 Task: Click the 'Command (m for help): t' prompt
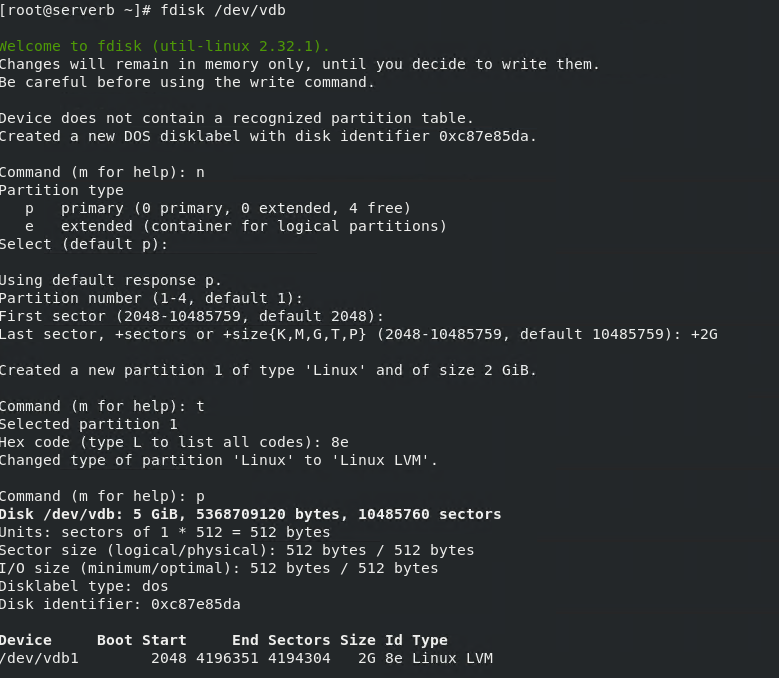[101, 406]
